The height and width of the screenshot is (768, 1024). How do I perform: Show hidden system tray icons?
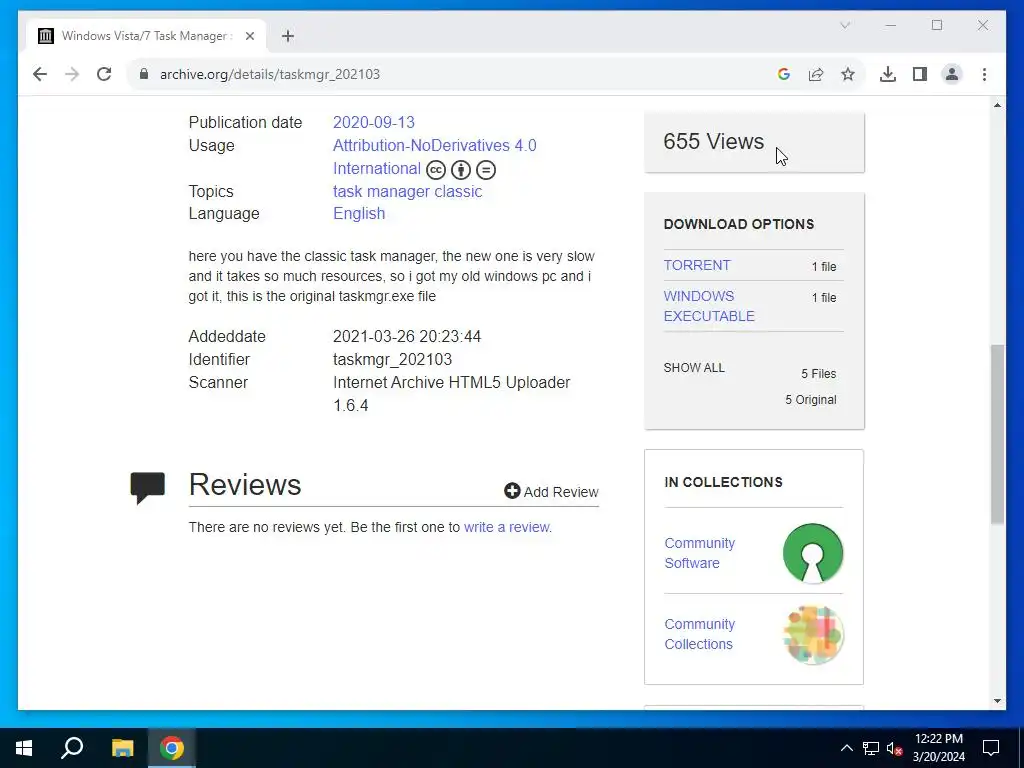pyautogui.click(x=846, y=748)
